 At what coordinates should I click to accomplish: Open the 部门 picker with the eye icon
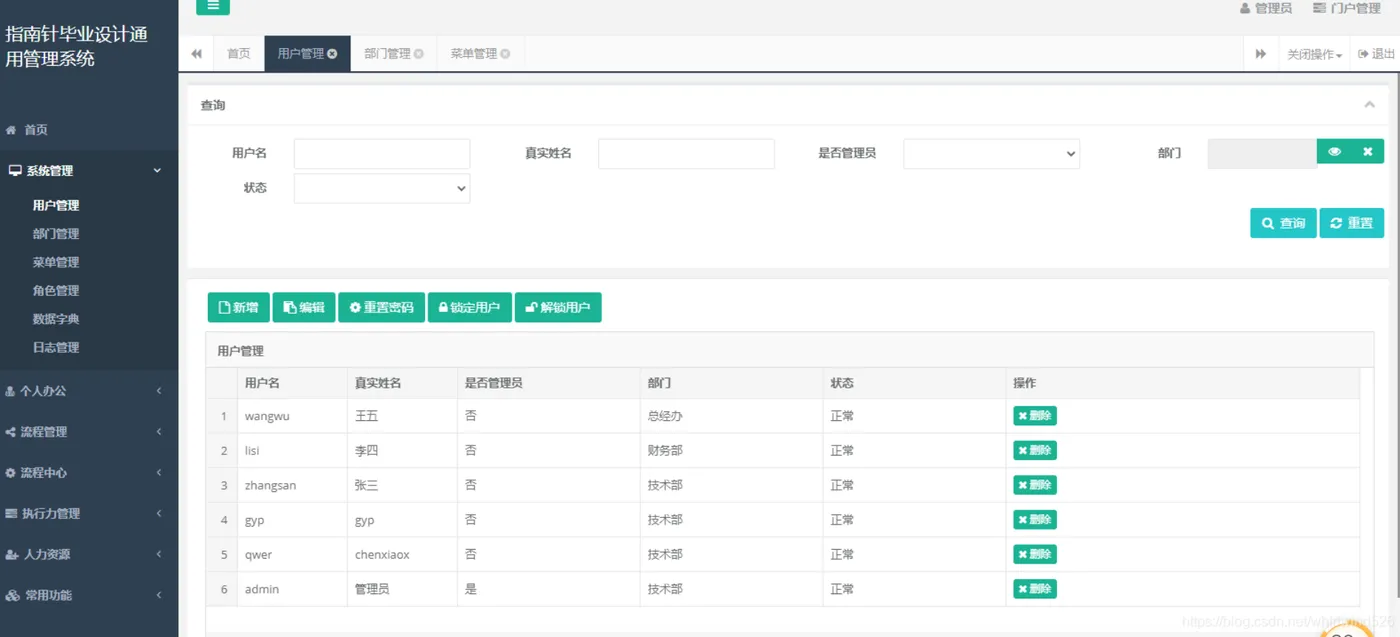coord(1334,152)
